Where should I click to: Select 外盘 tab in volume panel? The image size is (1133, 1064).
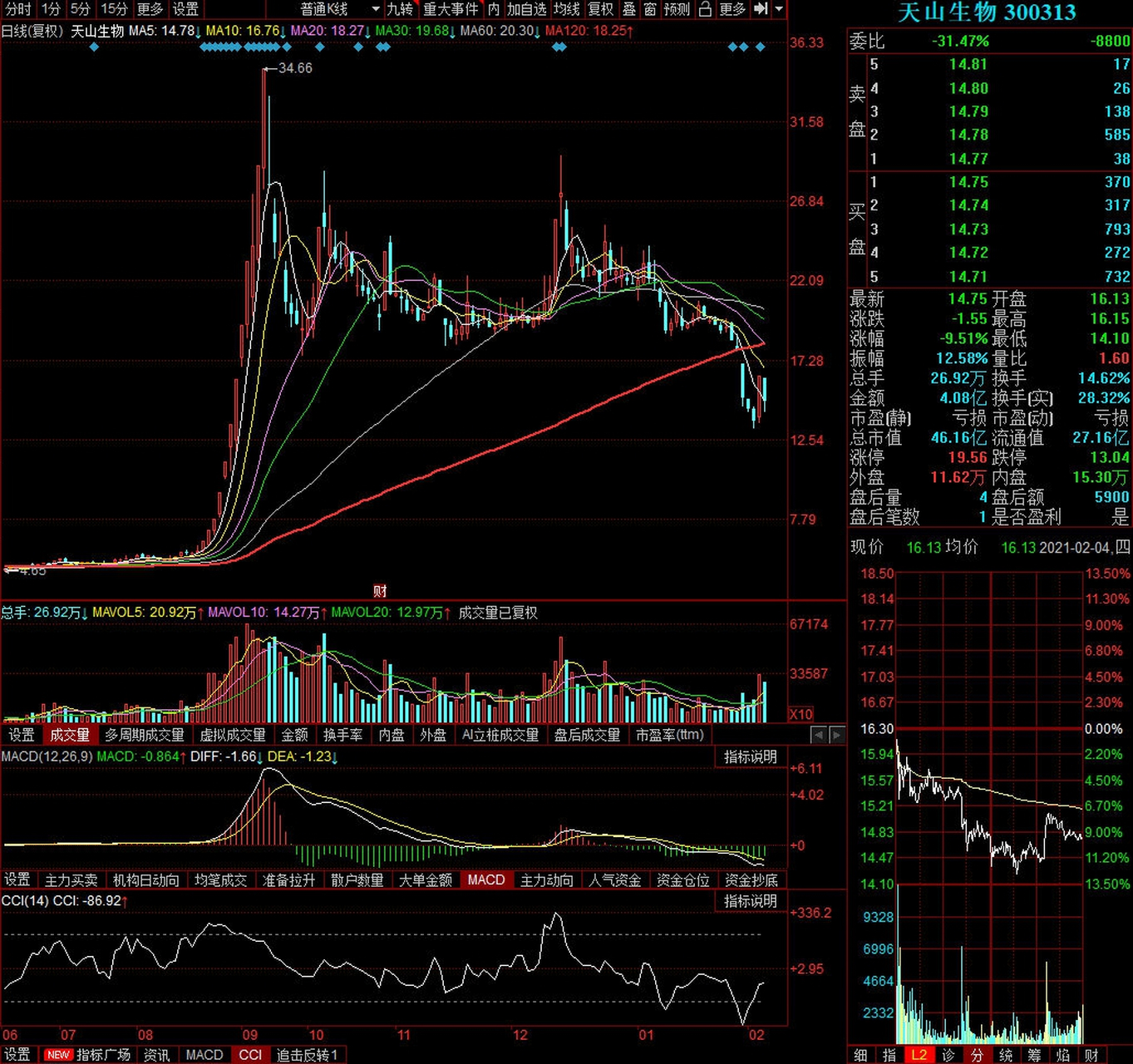click(433, 735)
